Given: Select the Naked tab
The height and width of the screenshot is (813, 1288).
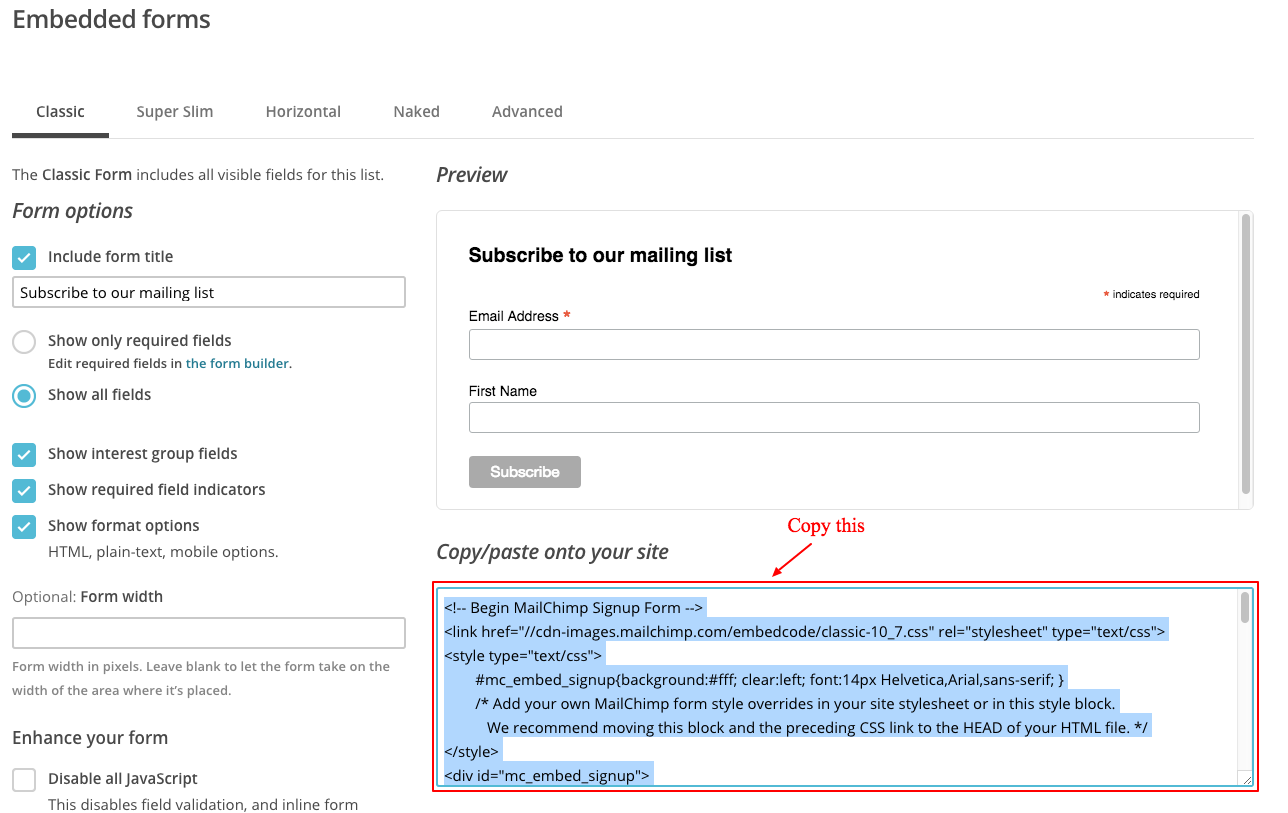Looking at the screenshot, I should pos(416,112).
